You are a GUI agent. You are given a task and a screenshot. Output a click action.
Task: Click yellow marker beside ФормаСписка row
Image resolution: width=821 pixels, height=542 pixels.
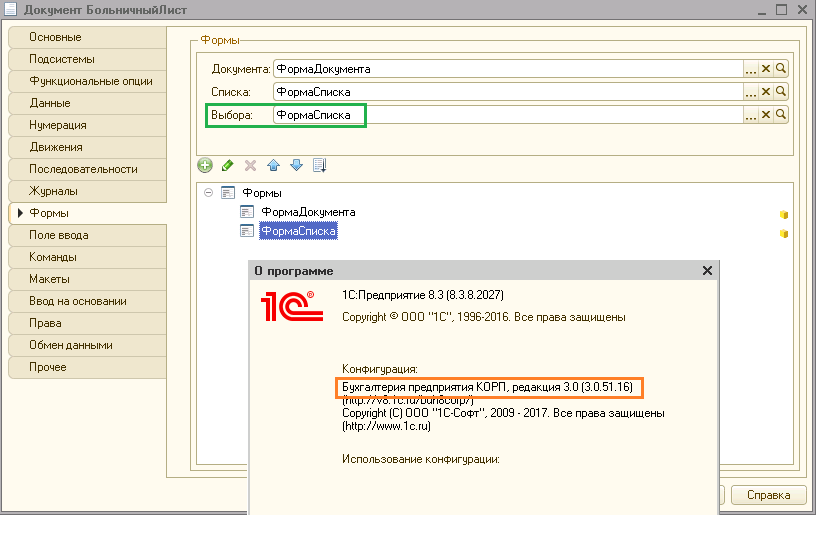tap(784, 234)
